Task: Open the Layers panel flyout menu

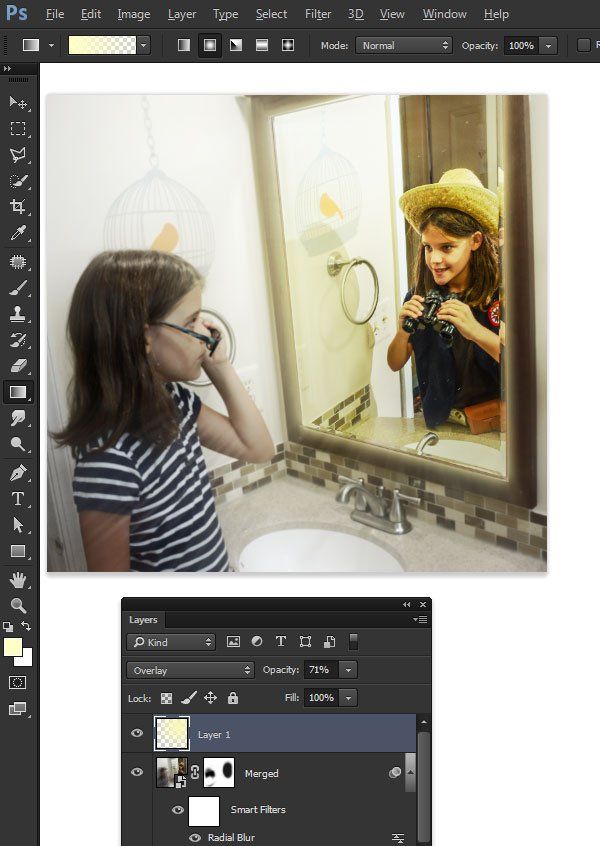Action: 420,619
